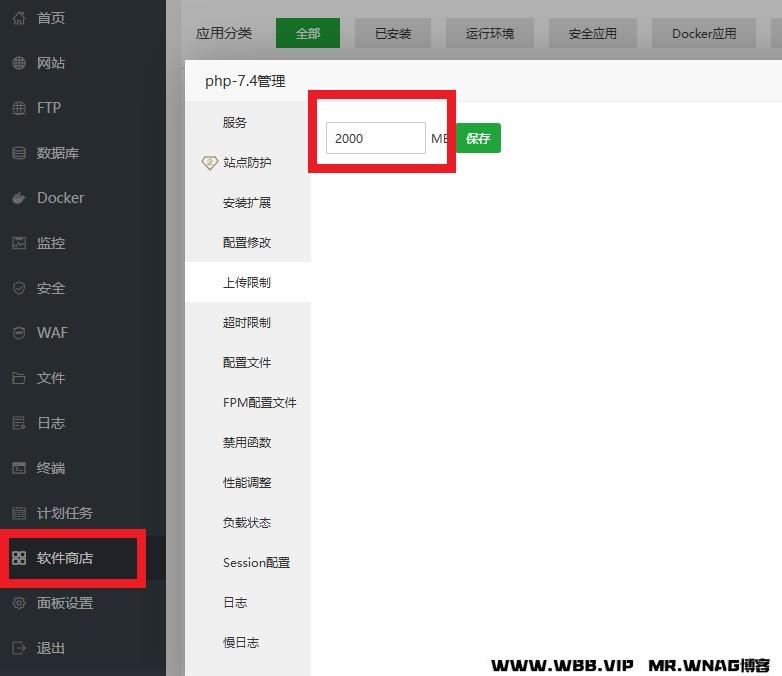Click the grid icon beside 软件商店
The width and height of the screenshot is (782, 676).
point(19,558)
